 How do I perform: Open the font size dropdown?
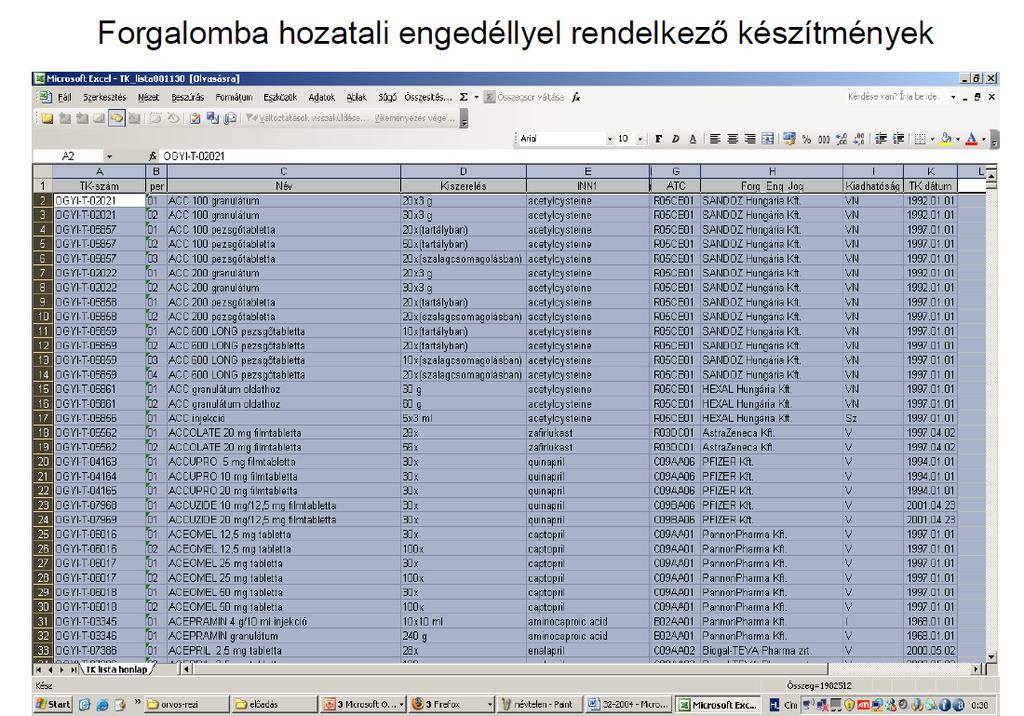pyautogui.click(x=640, y=139)
